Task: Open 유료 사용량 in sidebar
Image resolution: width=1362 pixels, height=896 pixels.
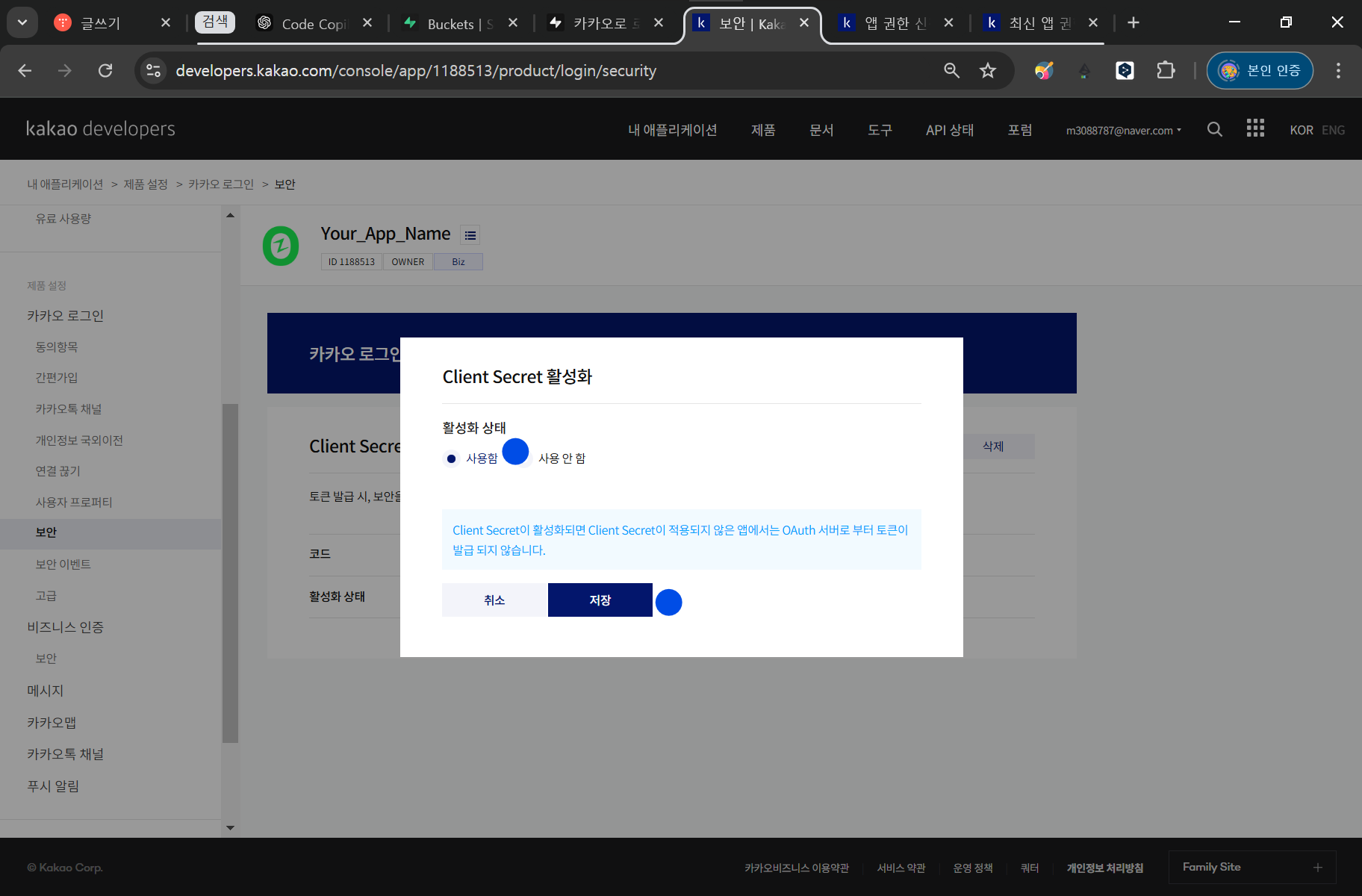Action: point(63,219)
